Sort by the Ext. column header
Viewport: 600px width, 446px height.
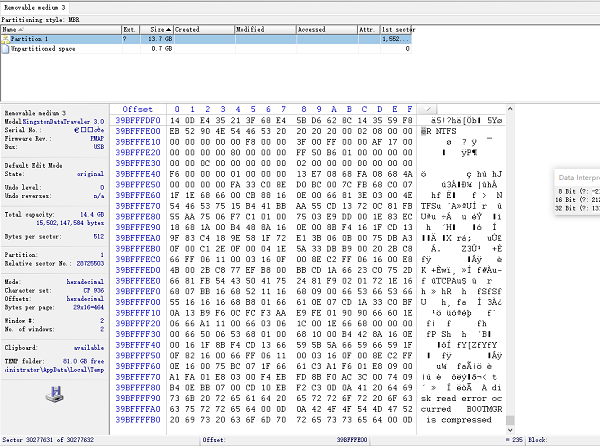(130, 29)
